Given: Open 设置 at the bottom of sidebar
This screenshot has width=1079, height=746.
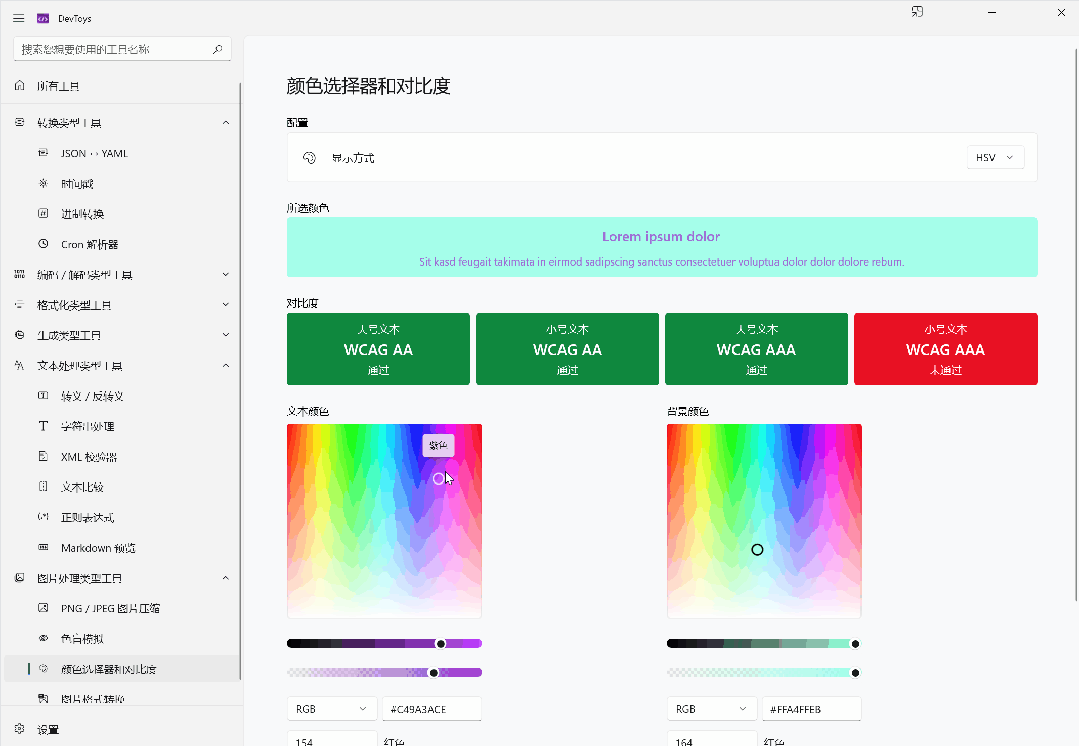Looking at the screenshot, I should (x=47, y=729).
